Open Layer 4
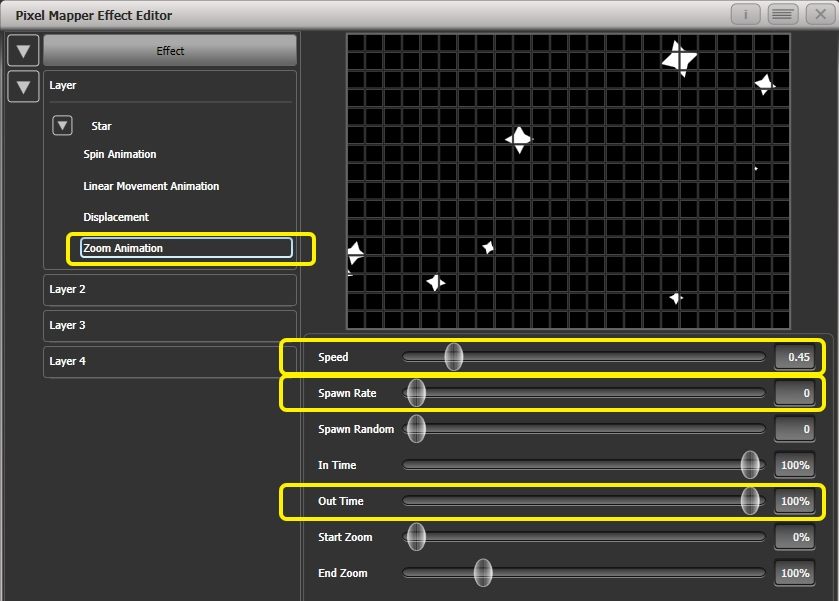 click(169, 361)
